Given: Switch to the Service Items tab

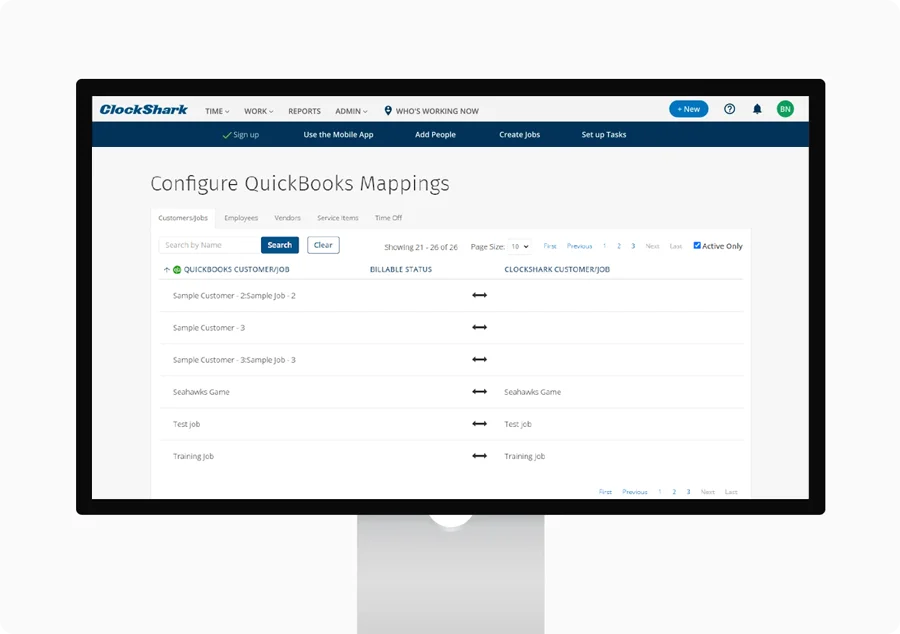Looking at the screenshot, I should pyautogui.click(x=338, y=218).
